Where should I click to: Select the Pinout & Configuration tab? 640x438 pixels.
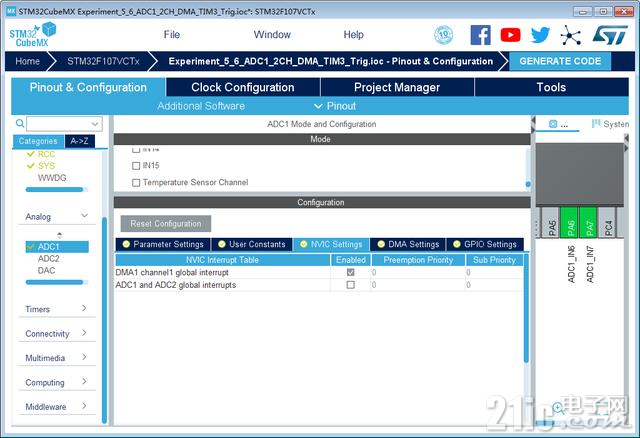(88, 87)
